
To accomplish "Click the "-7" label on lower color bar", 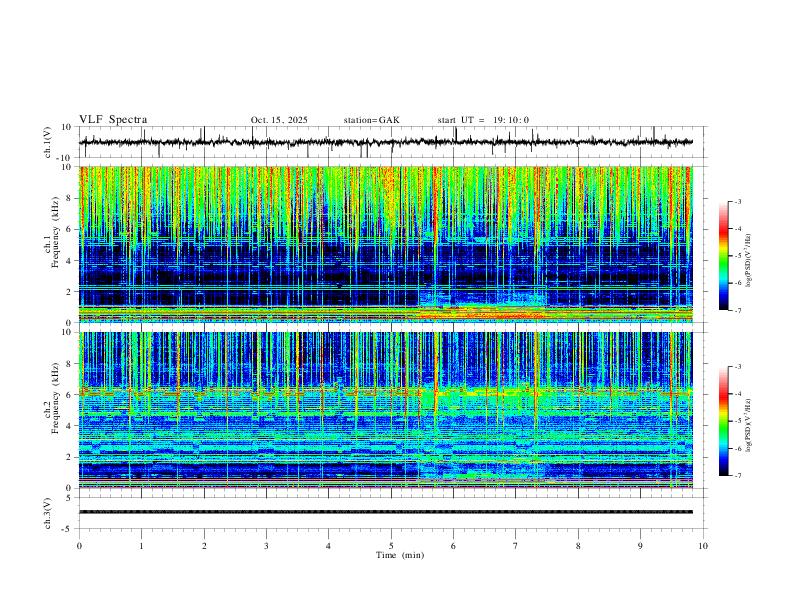I will tap(737, 476).
